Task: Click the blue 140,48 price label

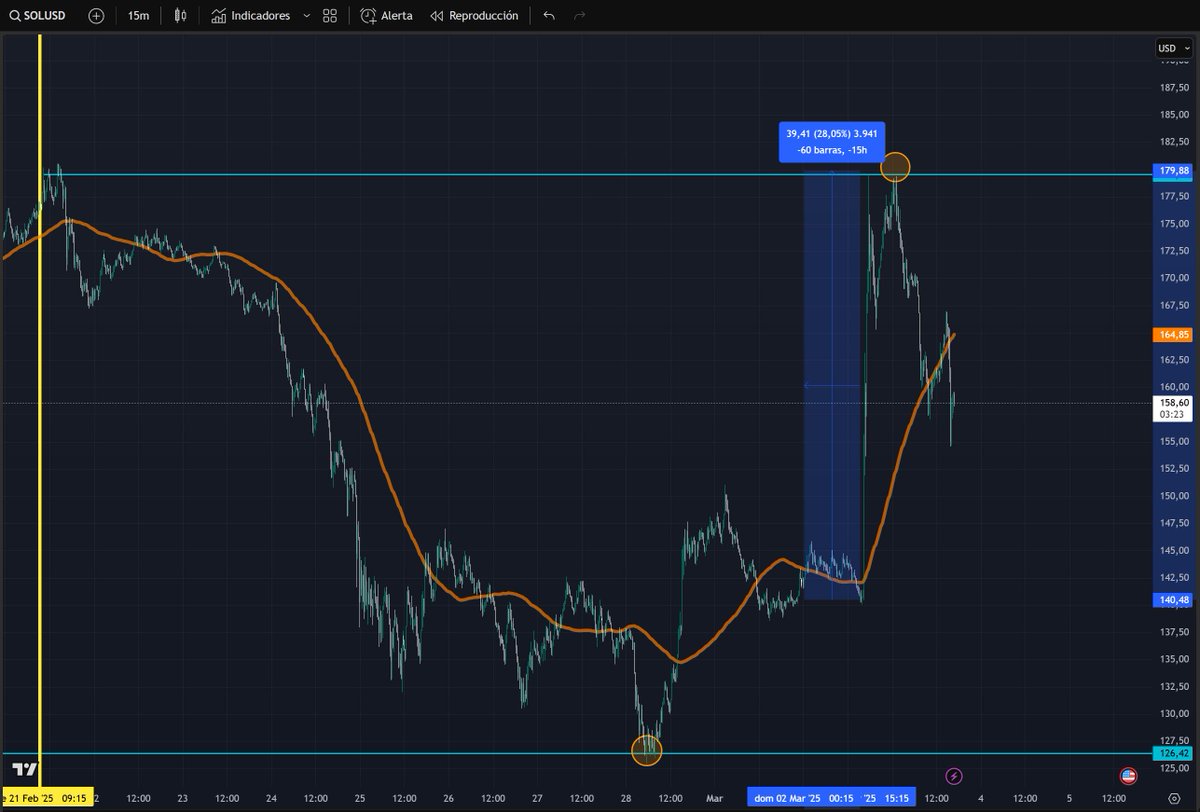Action: click(1173, 600)
